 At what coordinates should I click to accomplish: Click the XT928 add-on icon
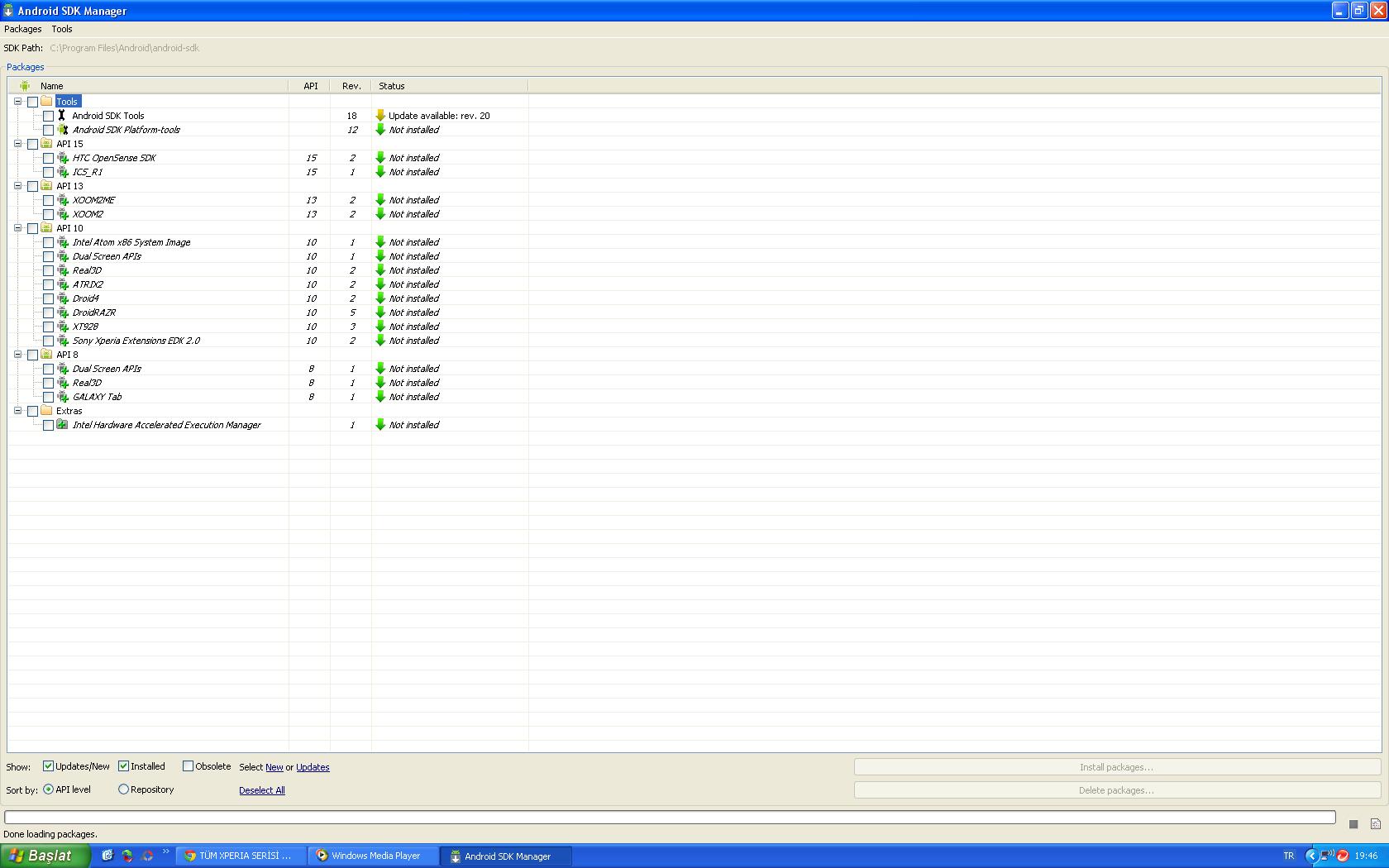(62, 327)
